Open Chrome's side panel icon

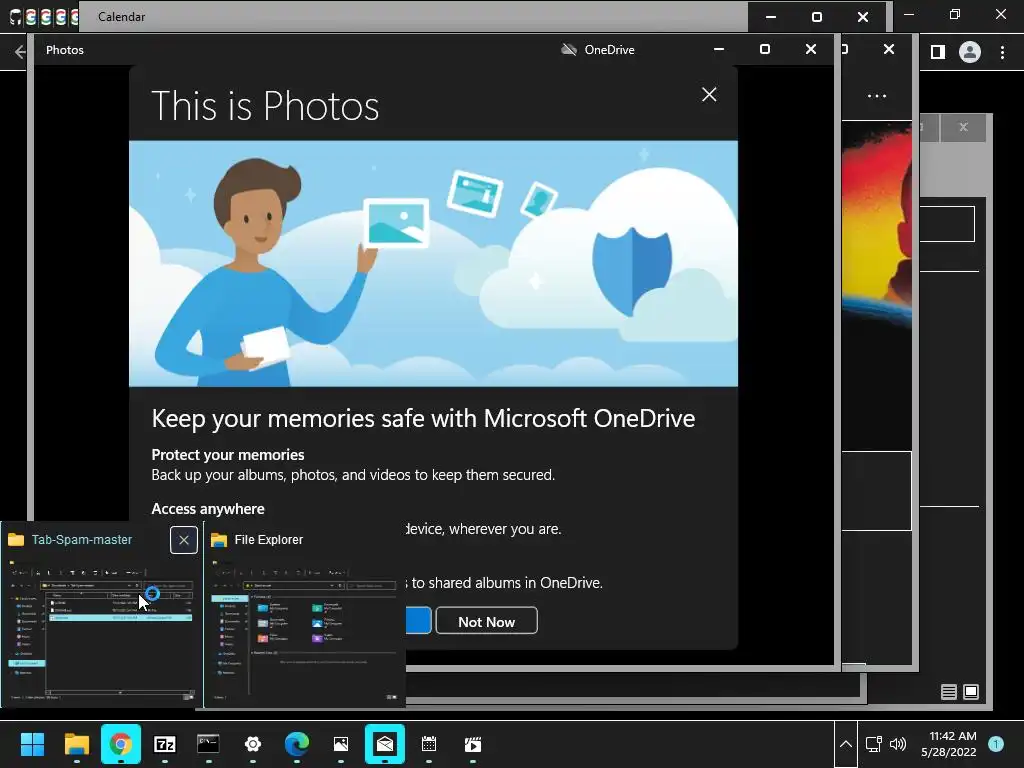point(938,52)
